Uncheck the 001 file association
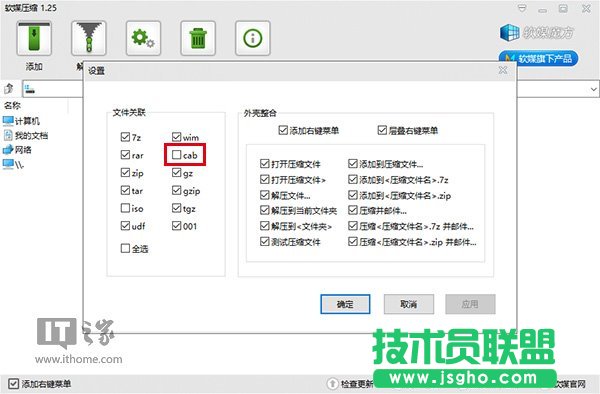The width and height of the screenshot is (600, 394). 176,226
